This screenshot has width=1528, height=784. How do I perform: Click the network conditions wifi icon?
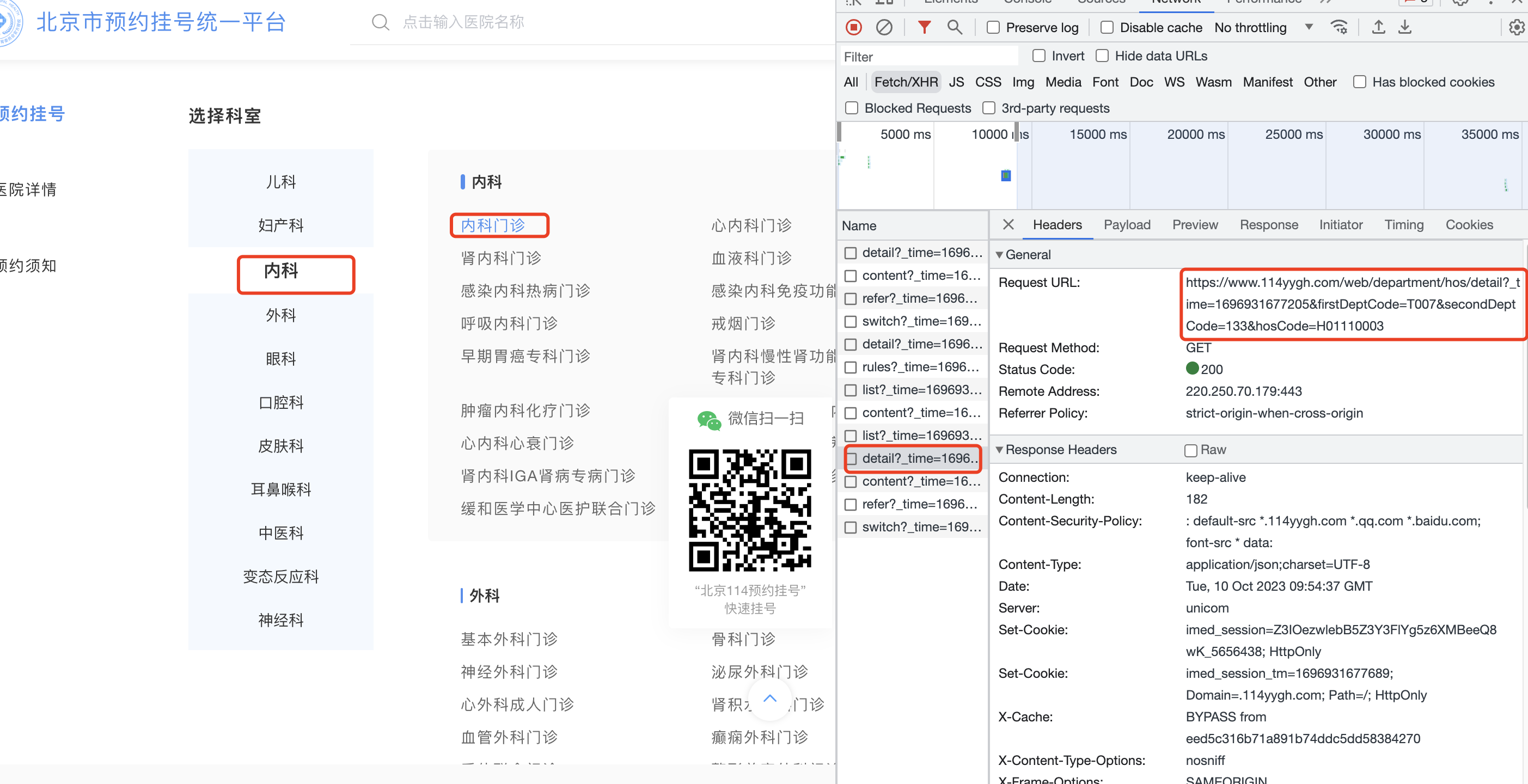(x=1339, y=27)
